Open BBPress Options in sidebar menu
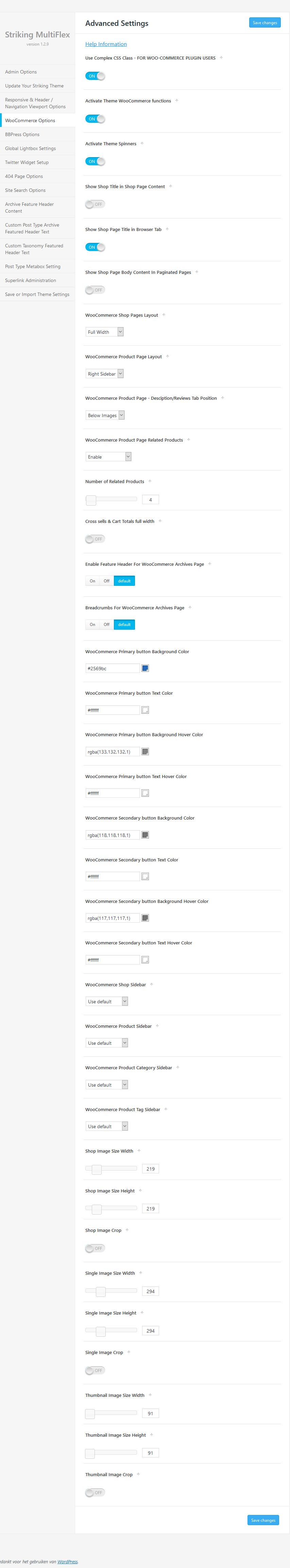The image size is (290, 1568). [x=22, y=134]
